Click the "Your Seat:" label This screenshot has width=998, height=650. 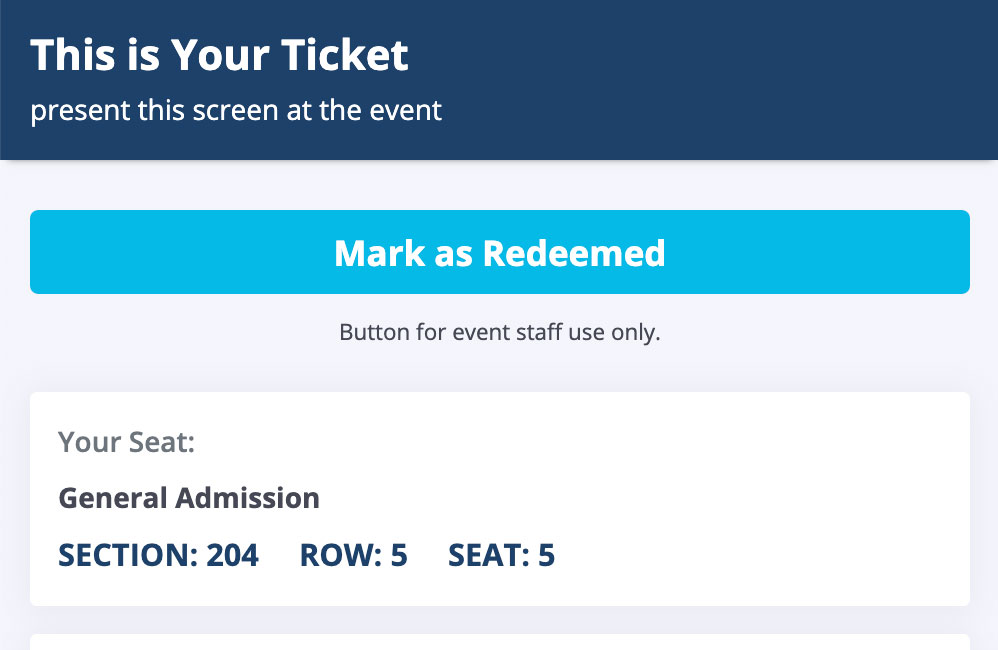pyautogui.click(x=126, y=442)
